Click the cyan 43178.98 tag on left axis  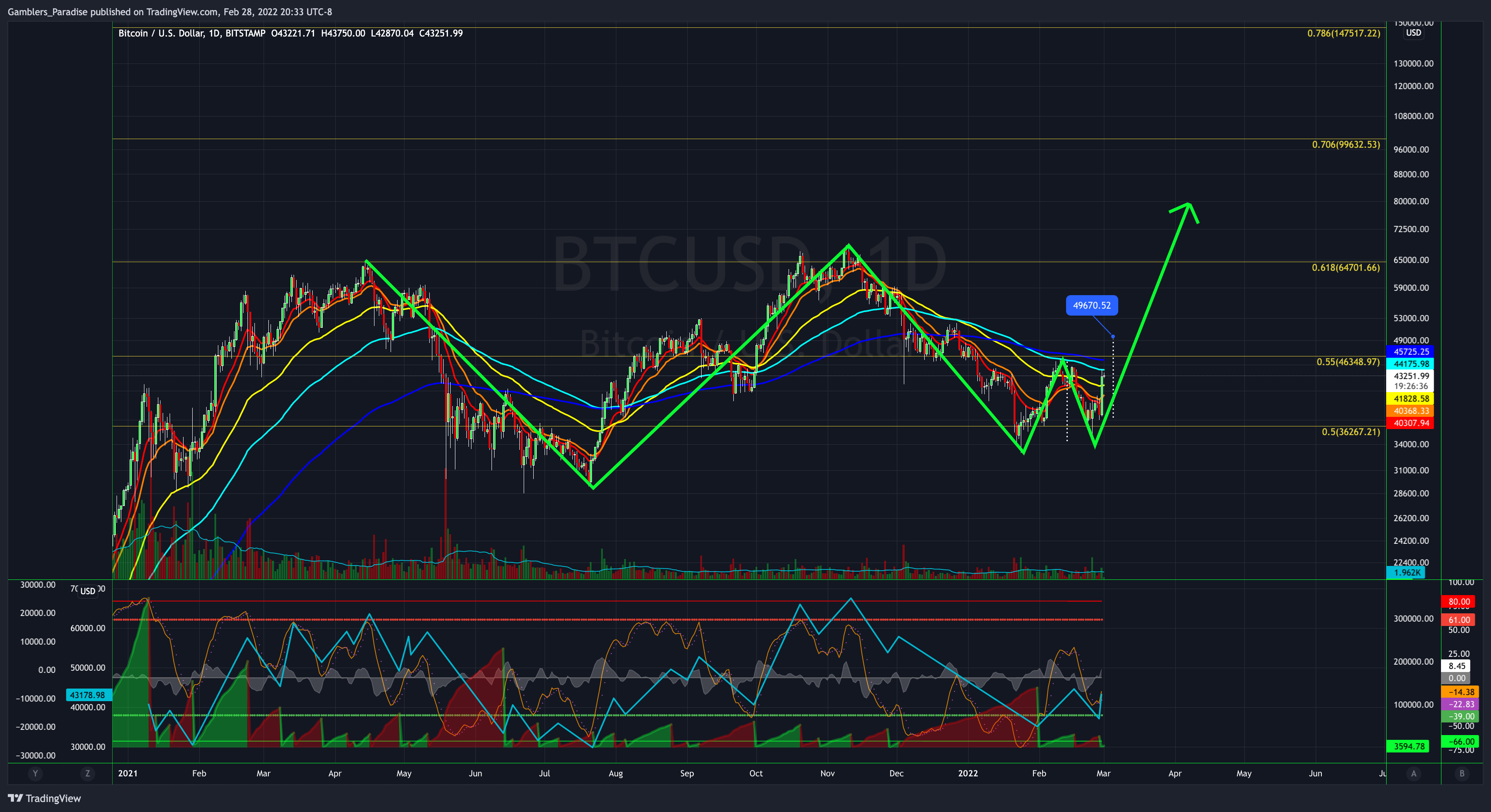(89, 695)
